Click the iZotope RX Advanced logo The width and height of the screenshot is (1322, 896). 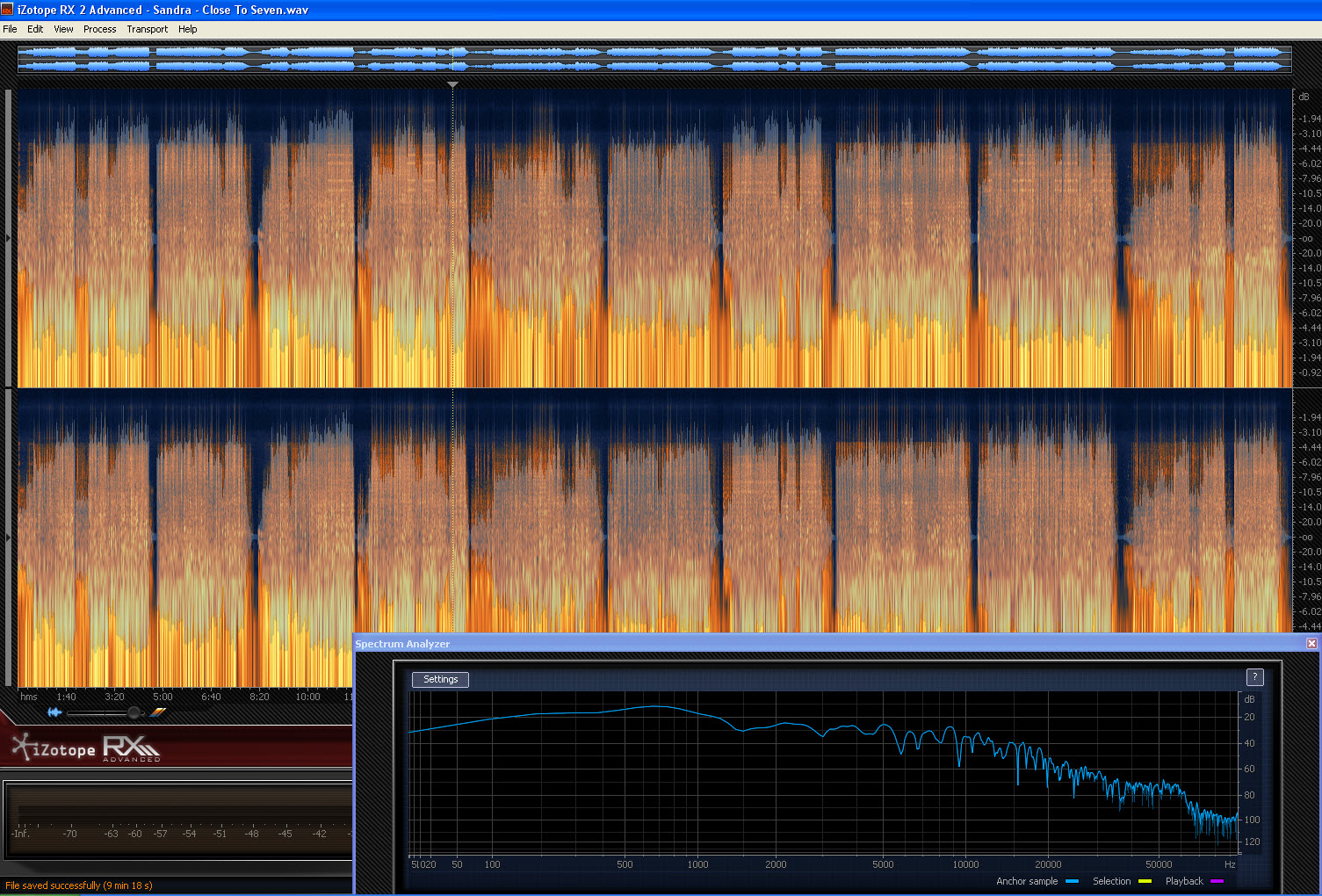pyautogui.click(x=86, y=748)
